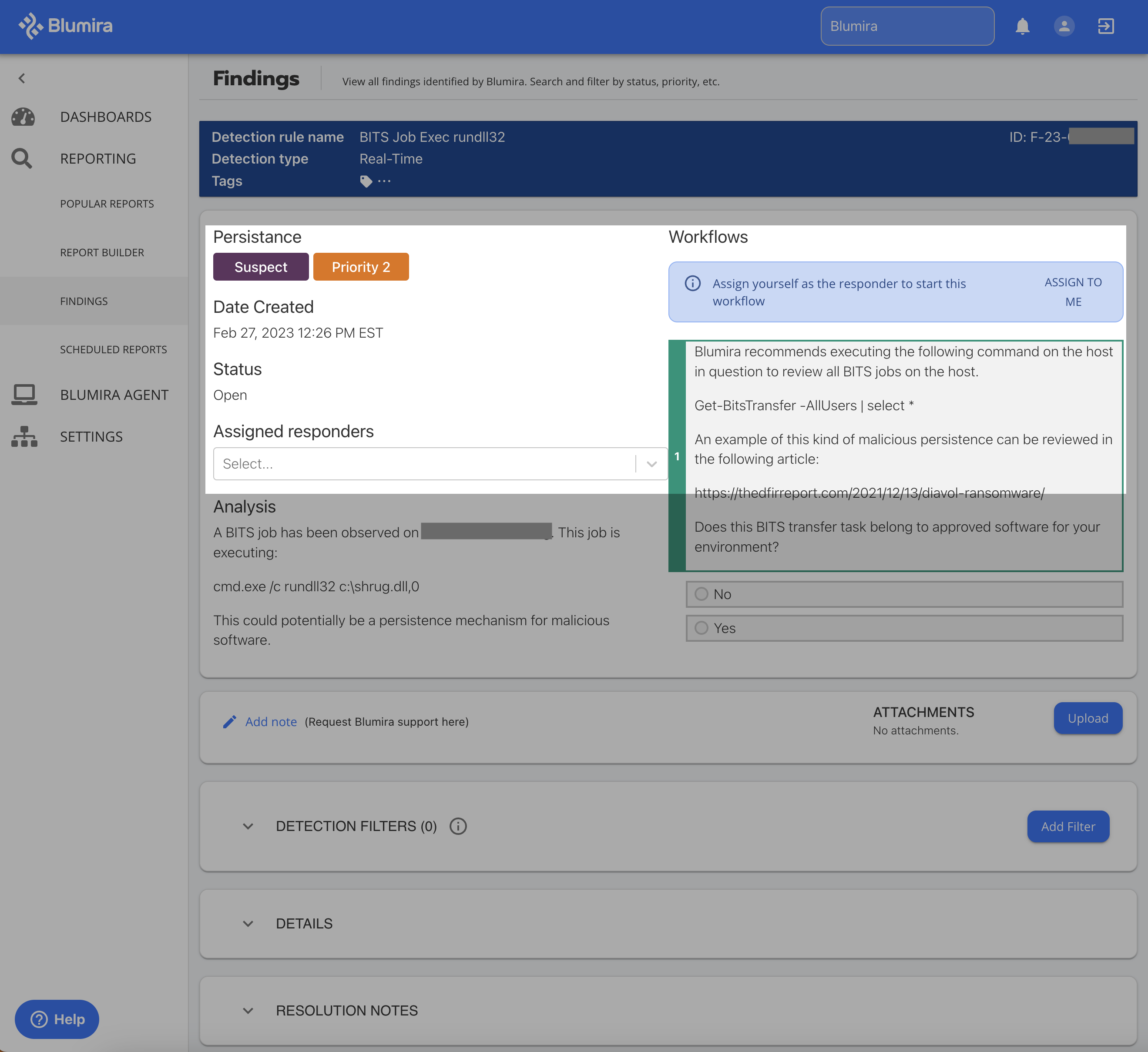1148x1052 pixels.
Task: Click the Upload attachments button
Action: 1088,718
